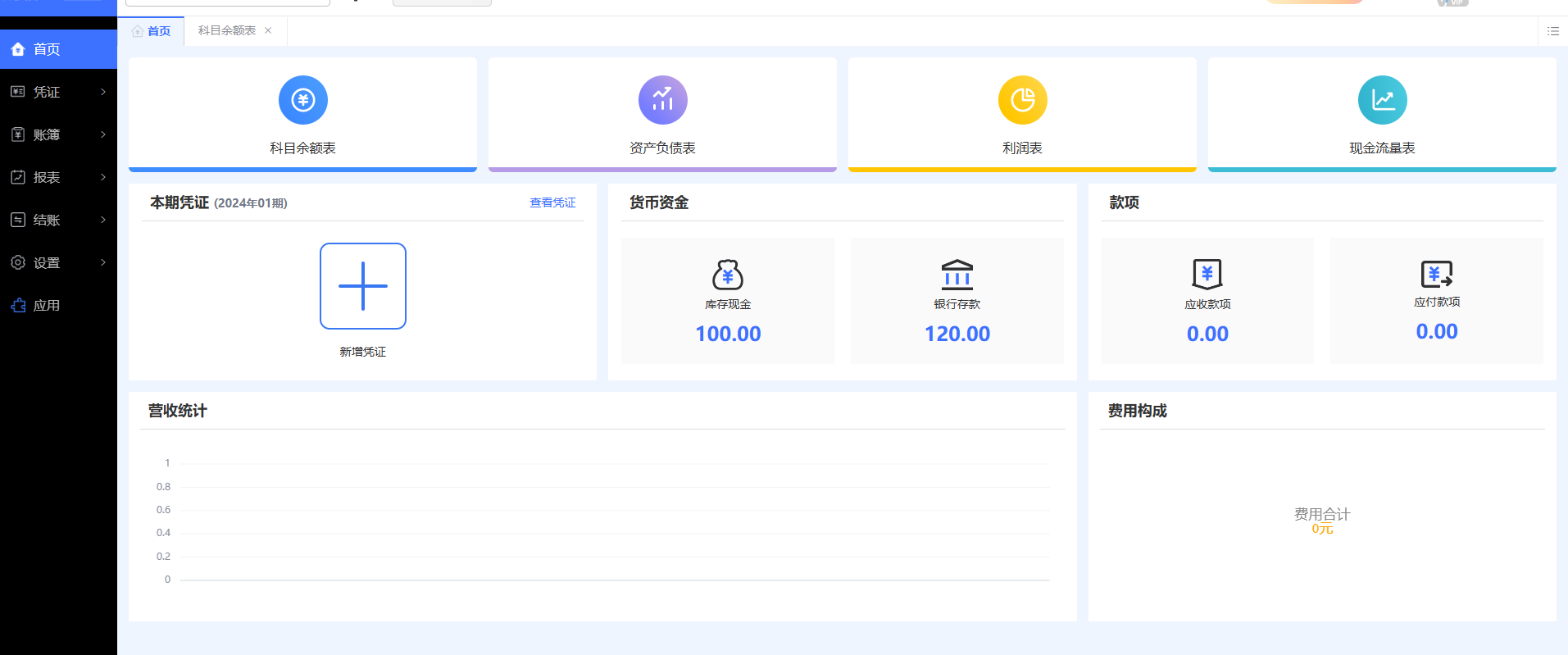Click the 货币资金 section heading
The height and width of the screenshot is (655, 1568).
pos(659,202)
